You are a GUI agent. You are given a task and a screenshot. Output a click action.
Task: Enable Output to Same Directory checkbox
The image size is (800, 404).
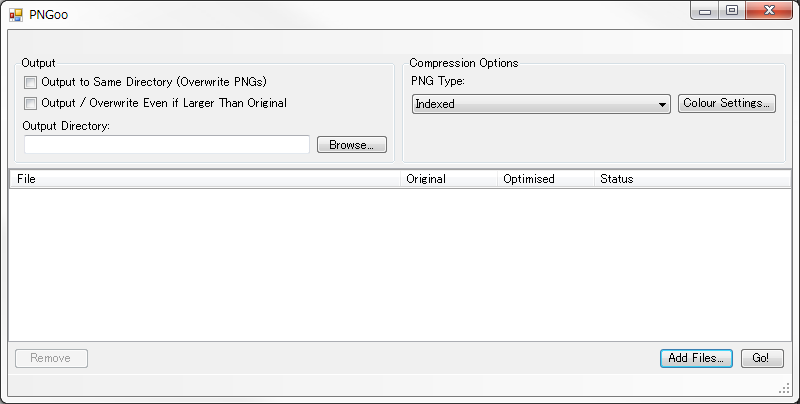(31, 82)
